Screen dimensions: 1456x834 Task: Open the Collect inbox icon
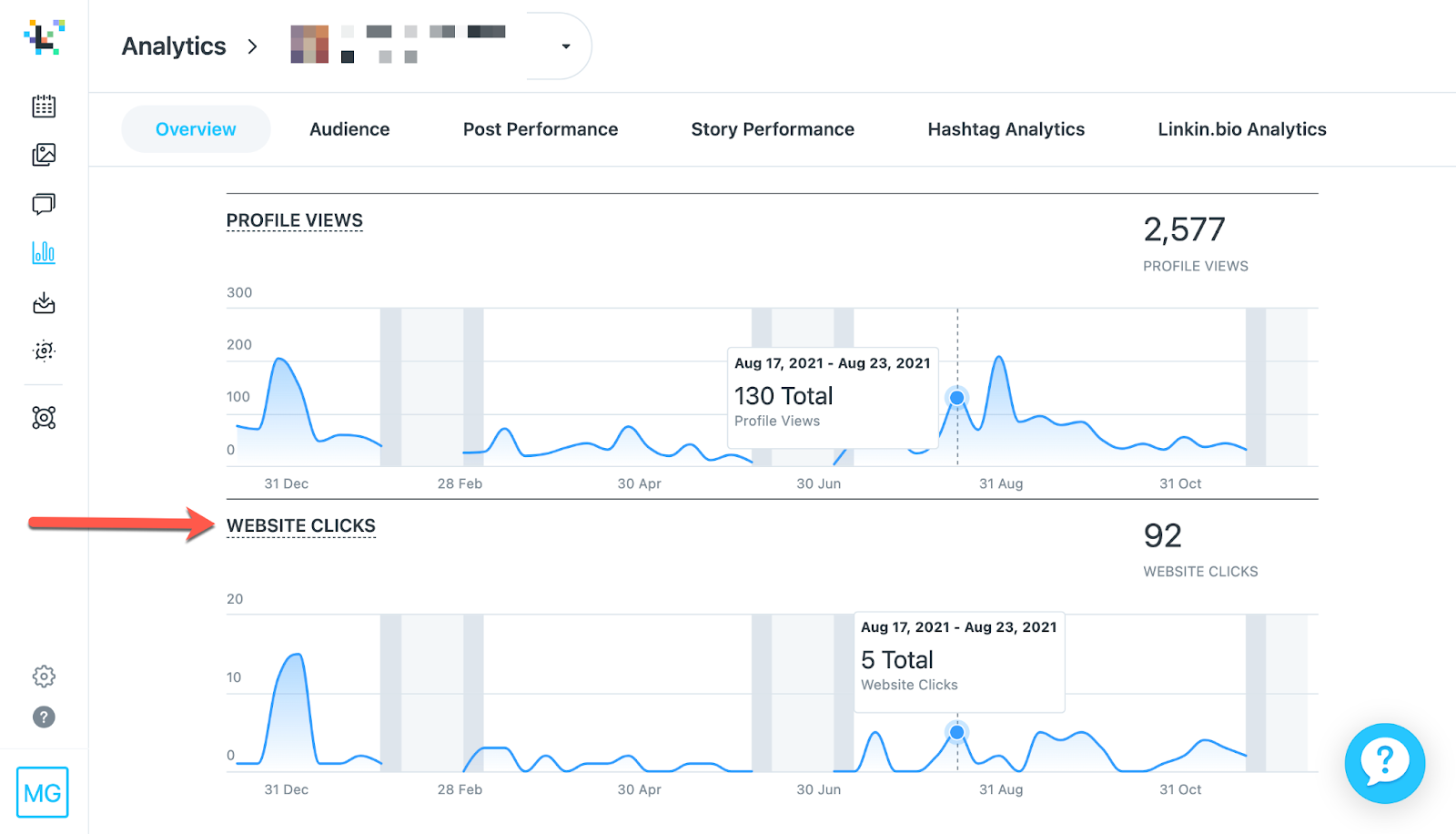(43, 303)
